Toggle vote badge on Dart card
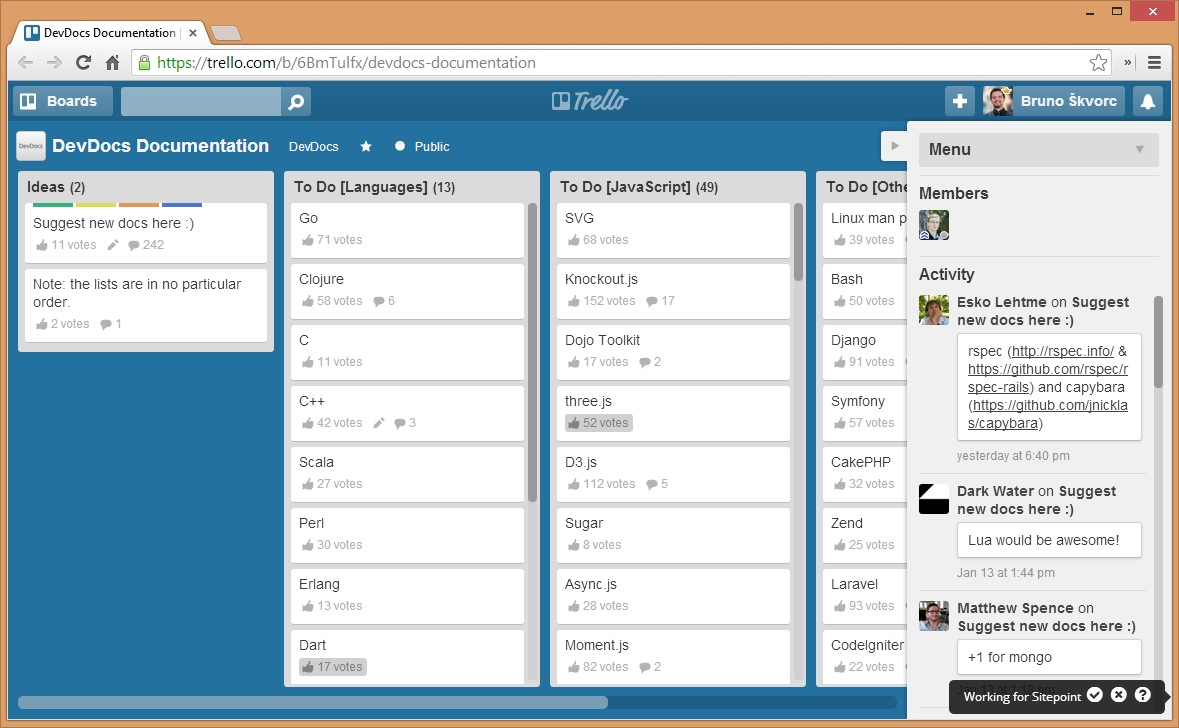 point(332,667)
